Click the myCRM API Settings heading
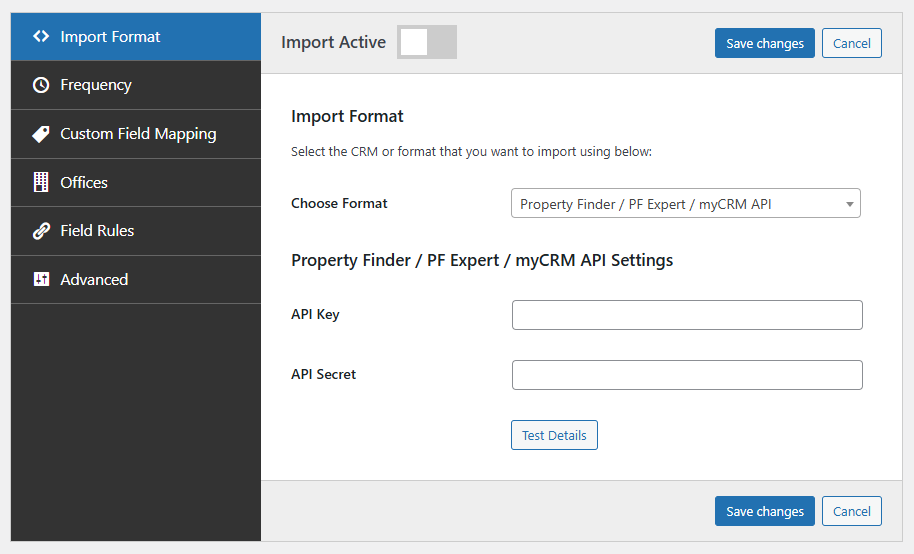The image size is (914, 554). 482,260
